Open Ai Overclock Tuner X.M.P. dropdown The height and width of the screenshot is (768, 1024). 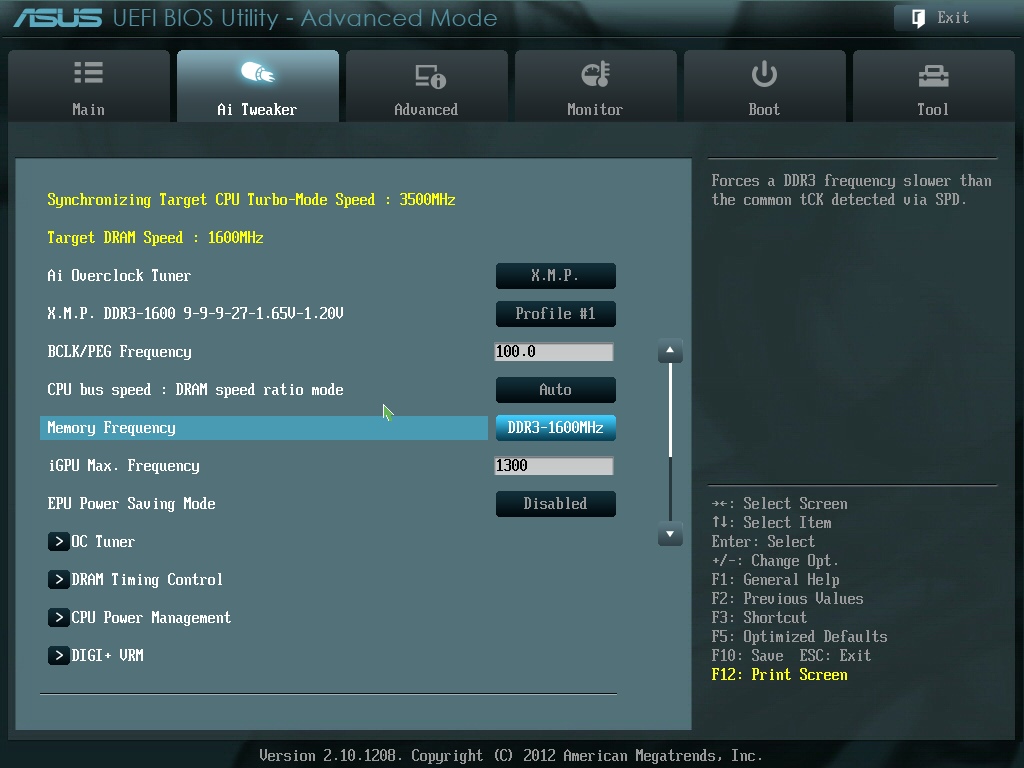(x=556, y=276)
